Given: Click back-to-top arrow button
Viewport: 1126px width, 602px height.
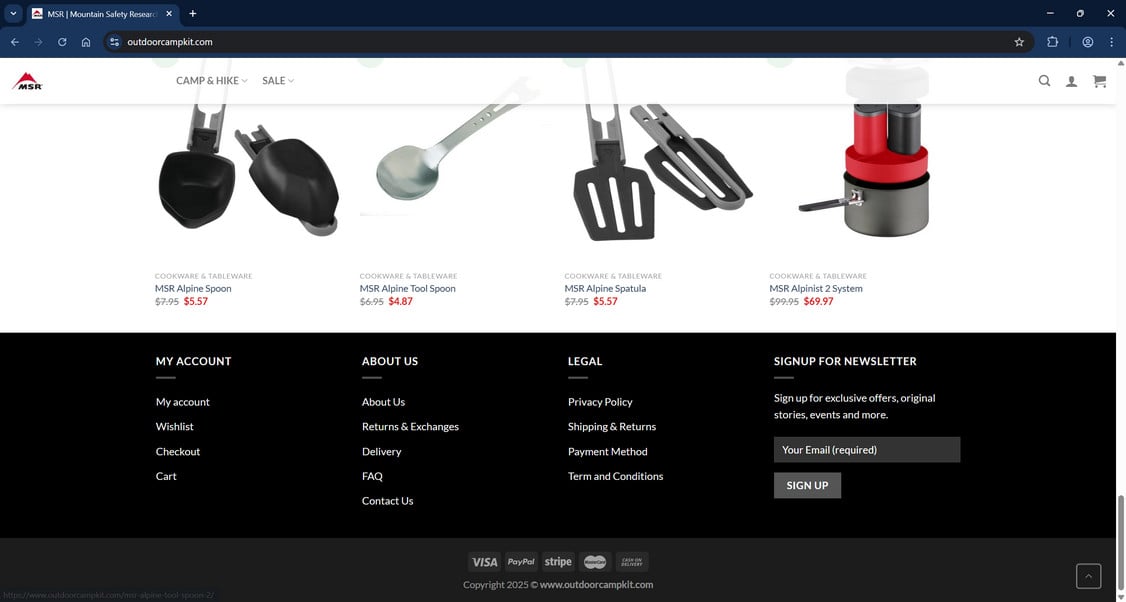Looking at the screenshot, I should pos(1089,576).
